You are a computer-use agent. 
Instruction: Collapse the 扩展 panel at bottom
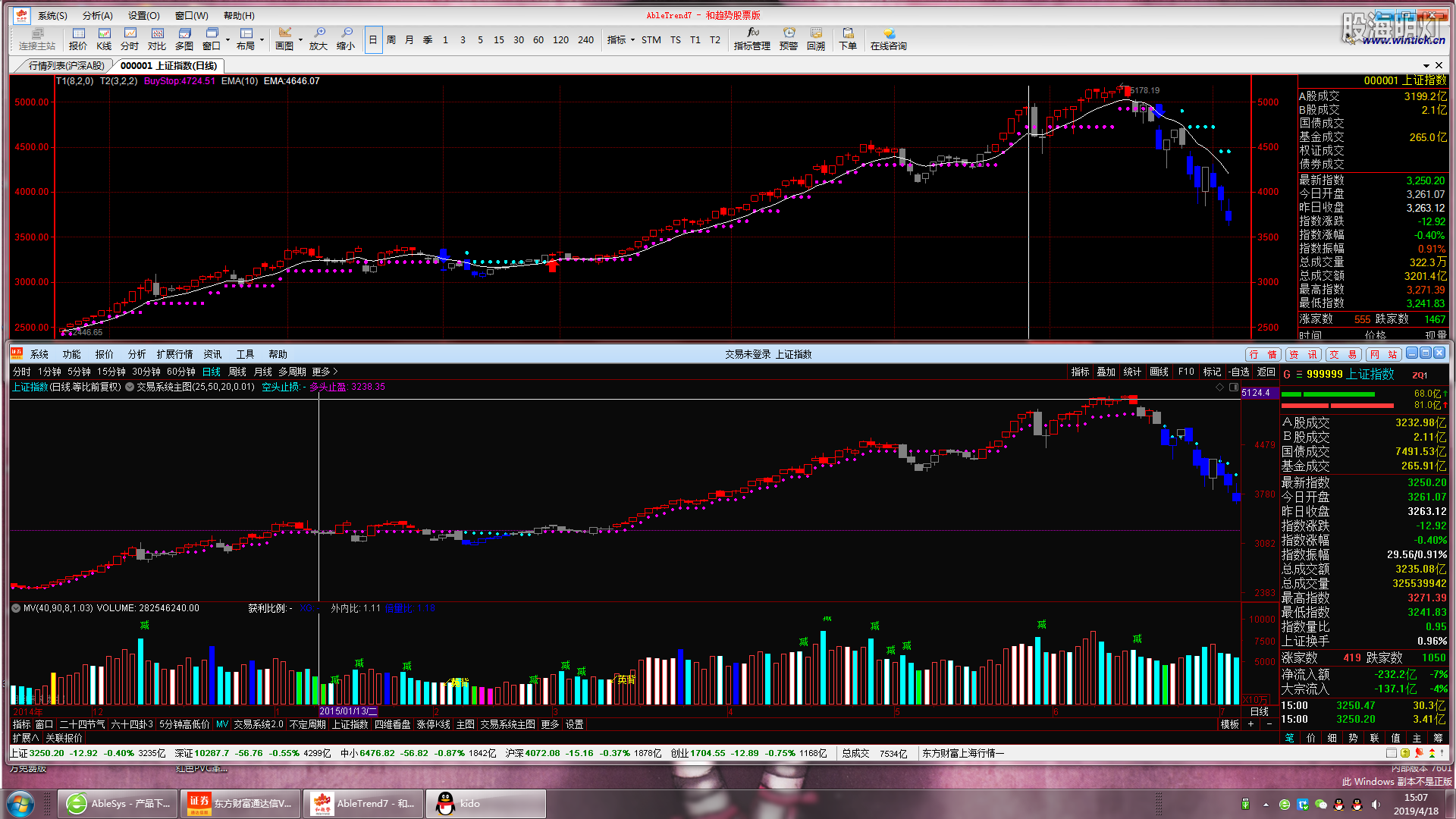[25, 738]
